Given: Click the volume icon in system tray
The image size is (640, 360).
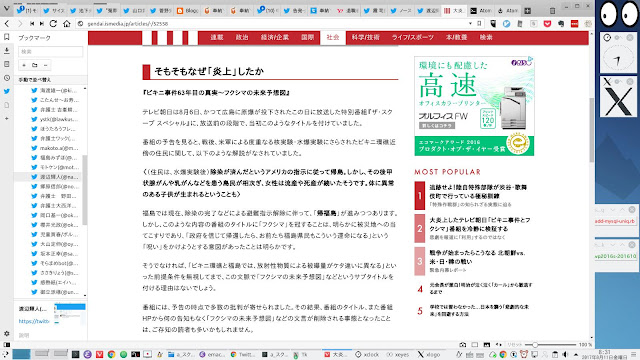Looking at the screenshot, I should pos(565,354).
